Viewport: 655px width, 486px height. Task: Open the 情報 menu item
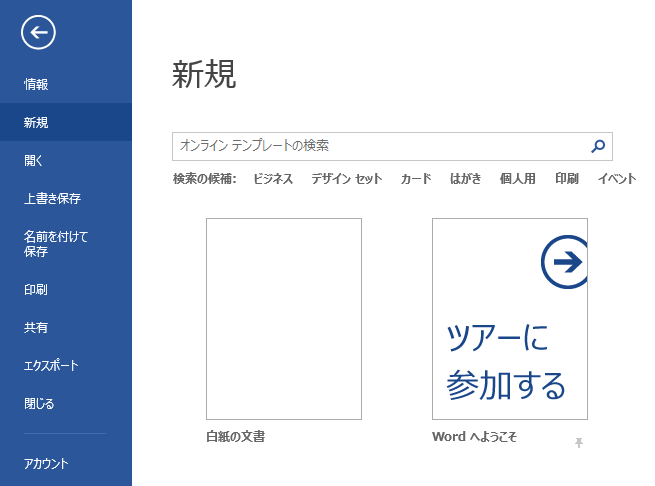(37, 85)
